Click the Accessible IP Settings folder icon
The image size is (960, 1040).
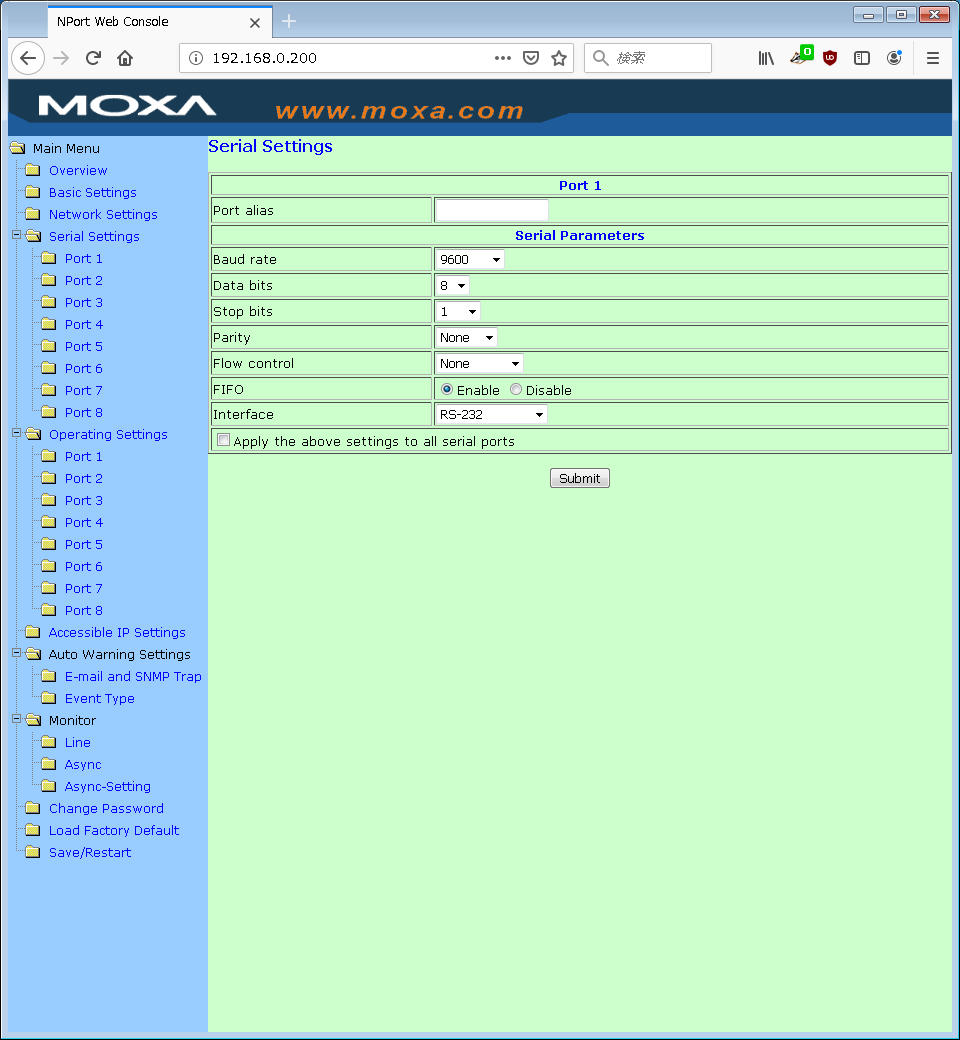(33, 631)
